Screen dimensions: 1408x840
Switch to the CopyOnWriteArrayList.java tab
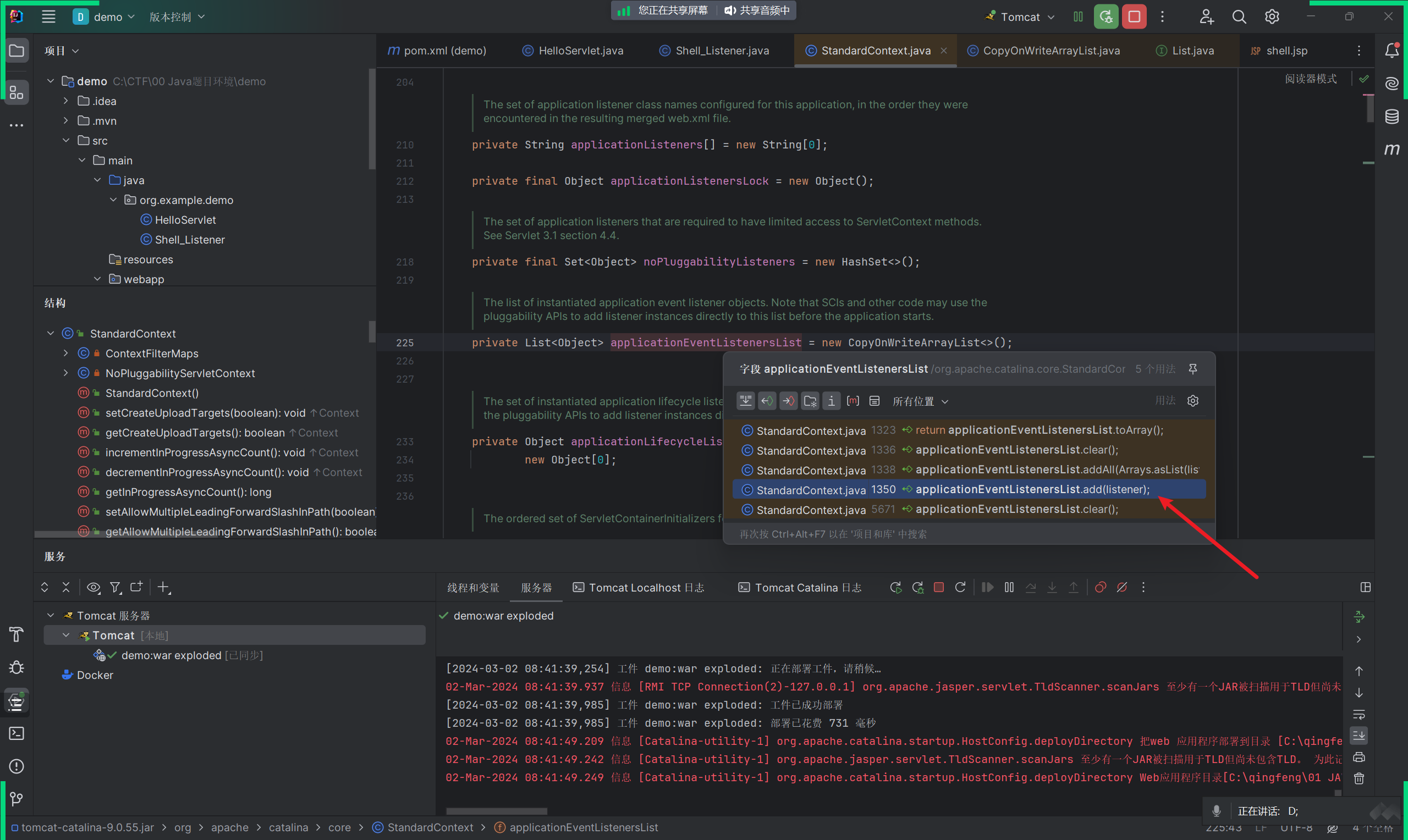1043,51
